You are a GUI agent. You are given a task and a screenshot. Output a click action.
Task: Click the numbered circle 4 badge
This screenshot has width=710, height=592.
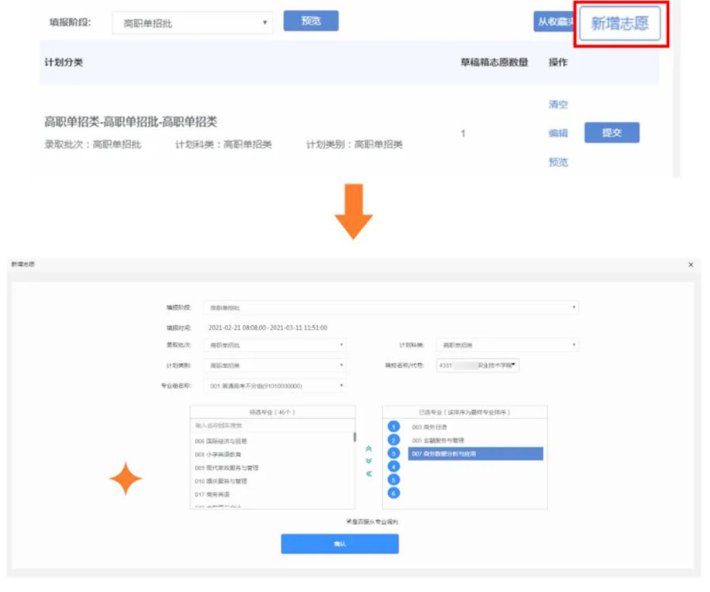(x=393, y=466)
